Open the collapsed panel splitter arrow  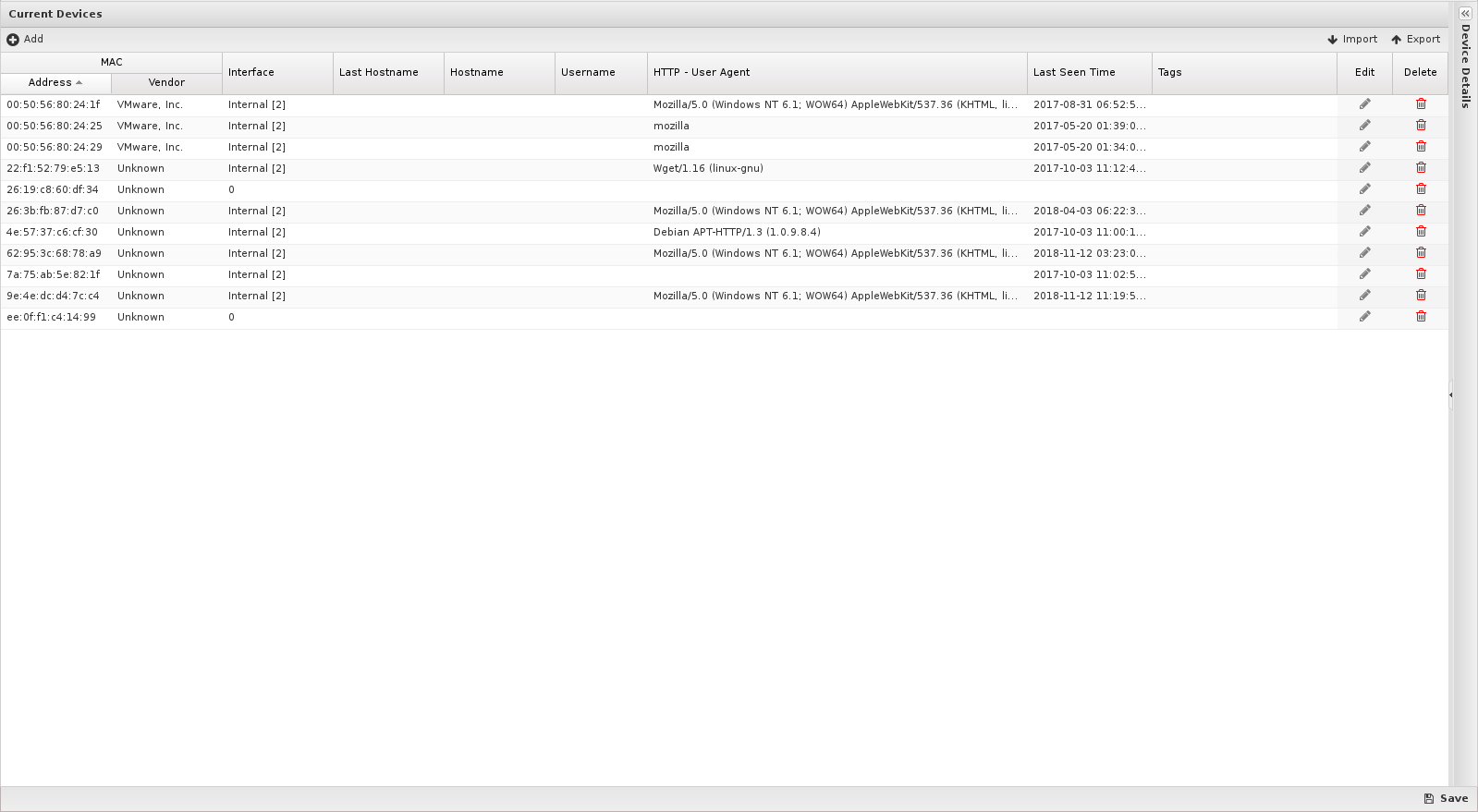click(x=1451, y=395)
